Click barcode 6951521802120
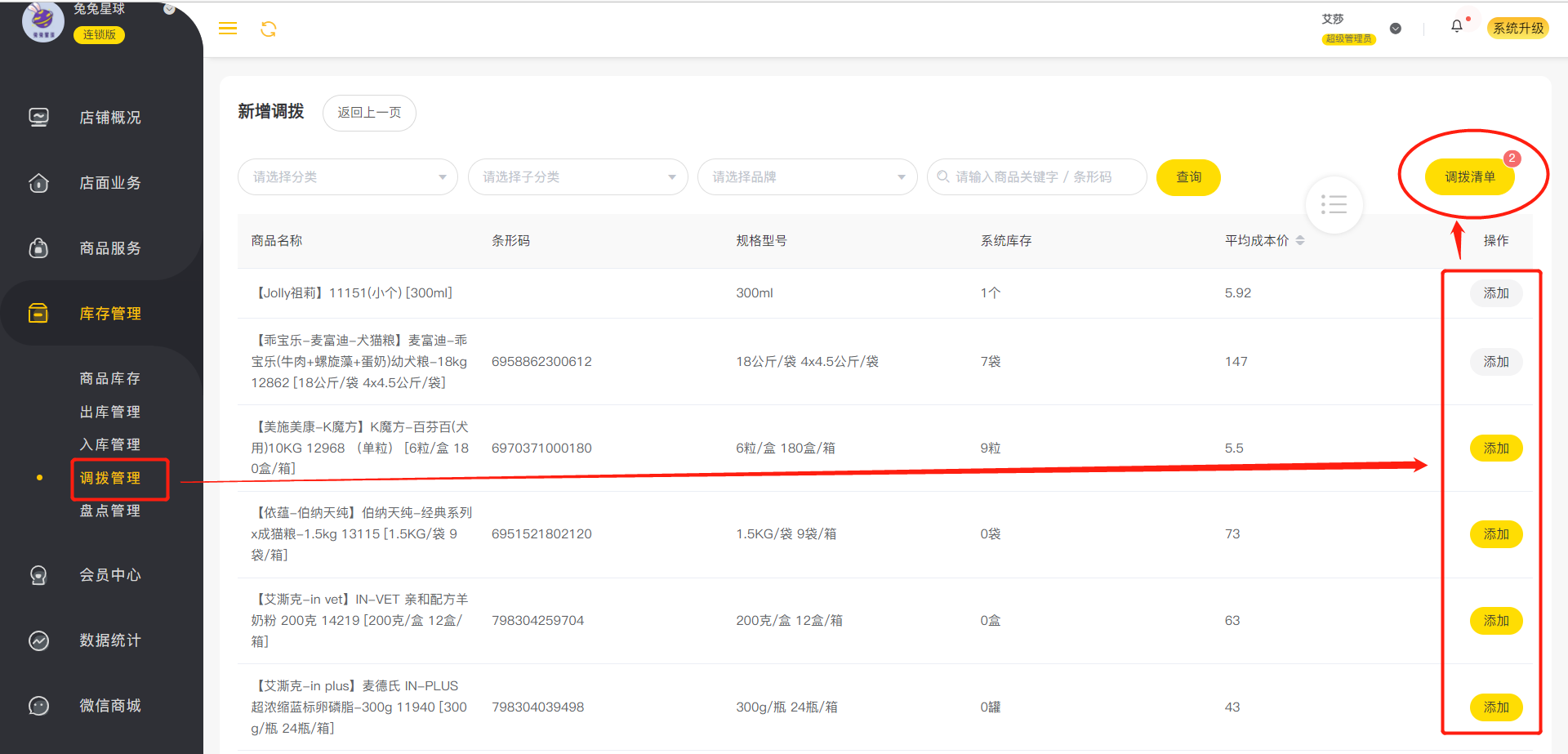This screenshot has width=1568, height=754. point(541,534)
